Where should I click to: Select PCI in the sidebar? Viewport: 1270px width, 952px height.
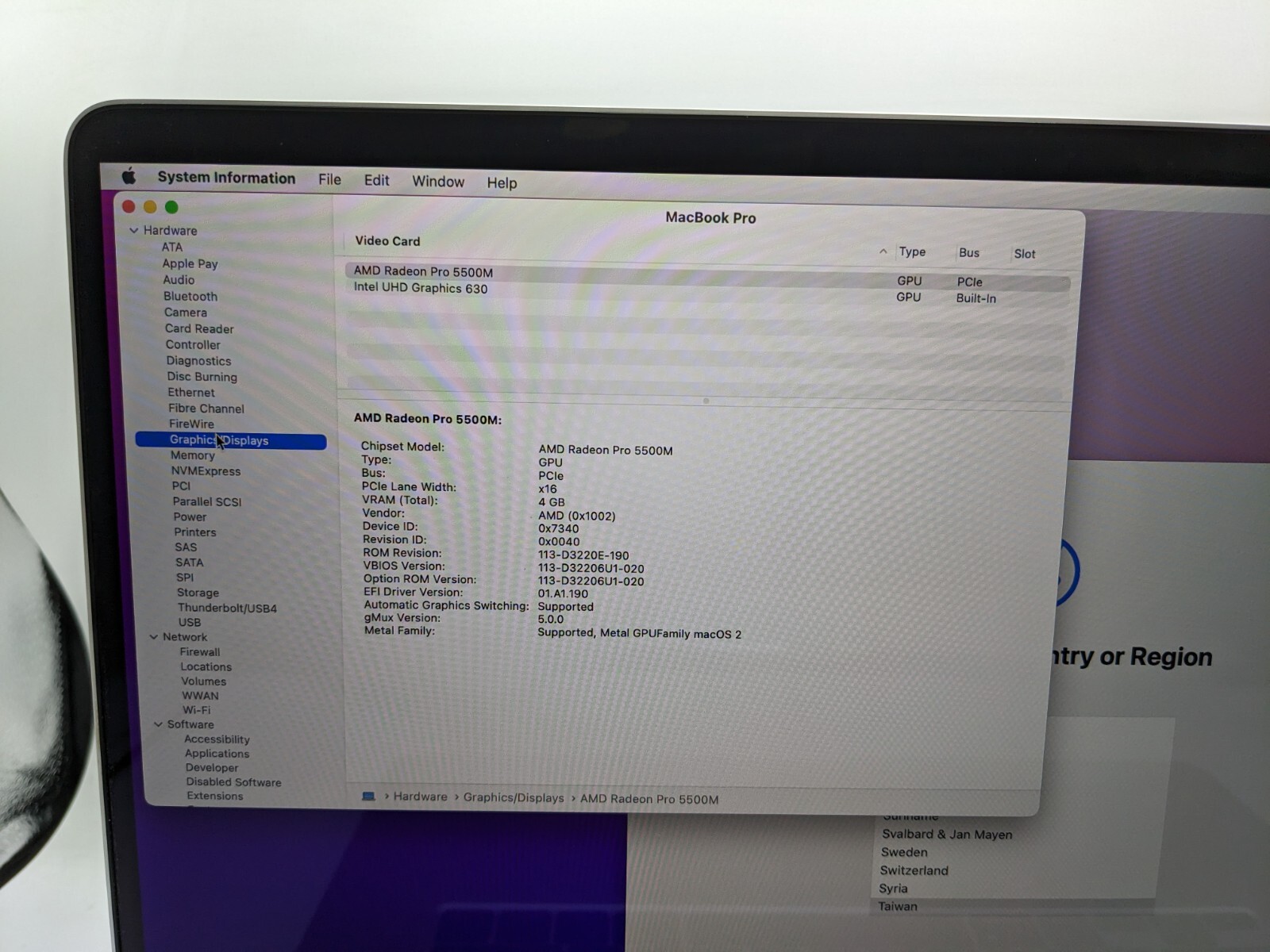(181, 486)
